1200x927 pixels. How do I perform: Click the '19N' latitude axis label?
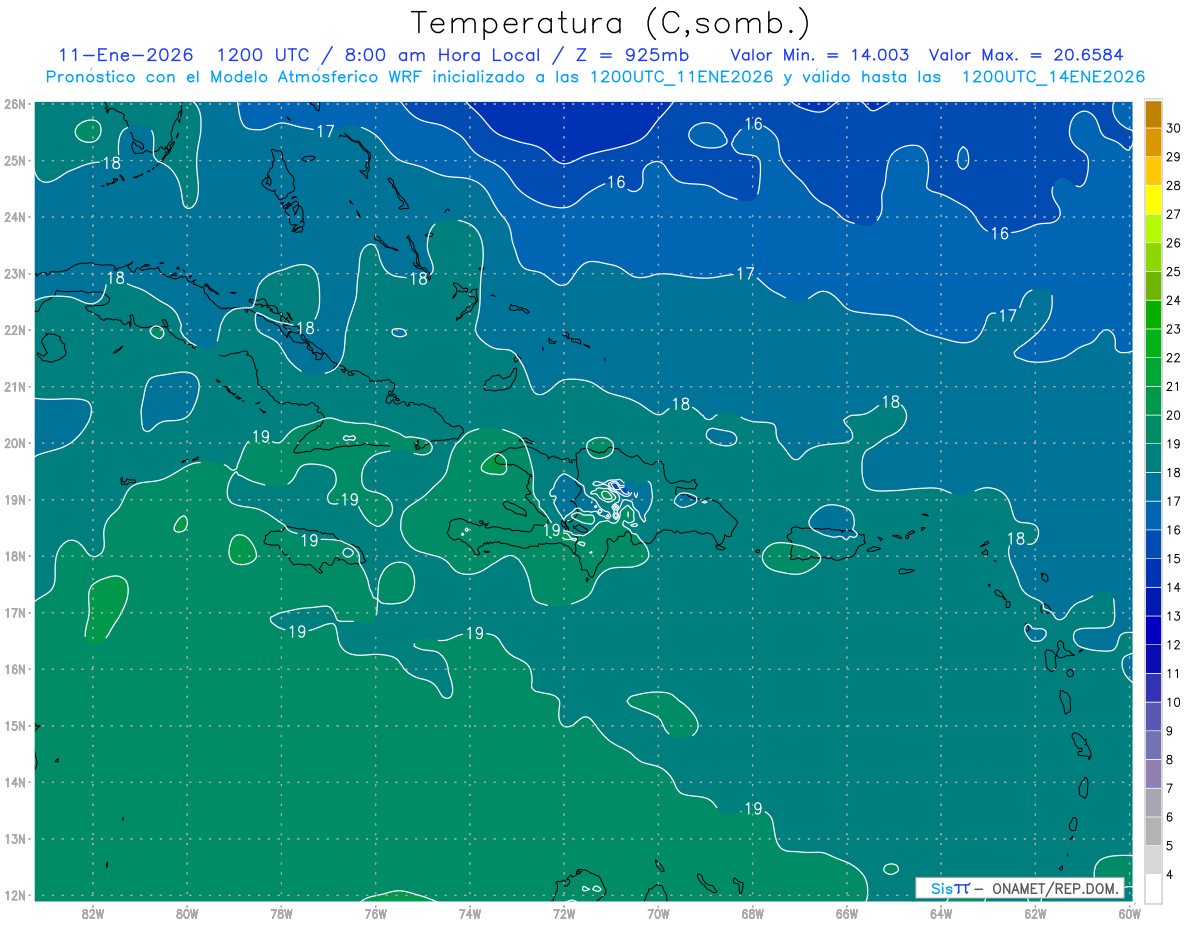coord(15,499)
